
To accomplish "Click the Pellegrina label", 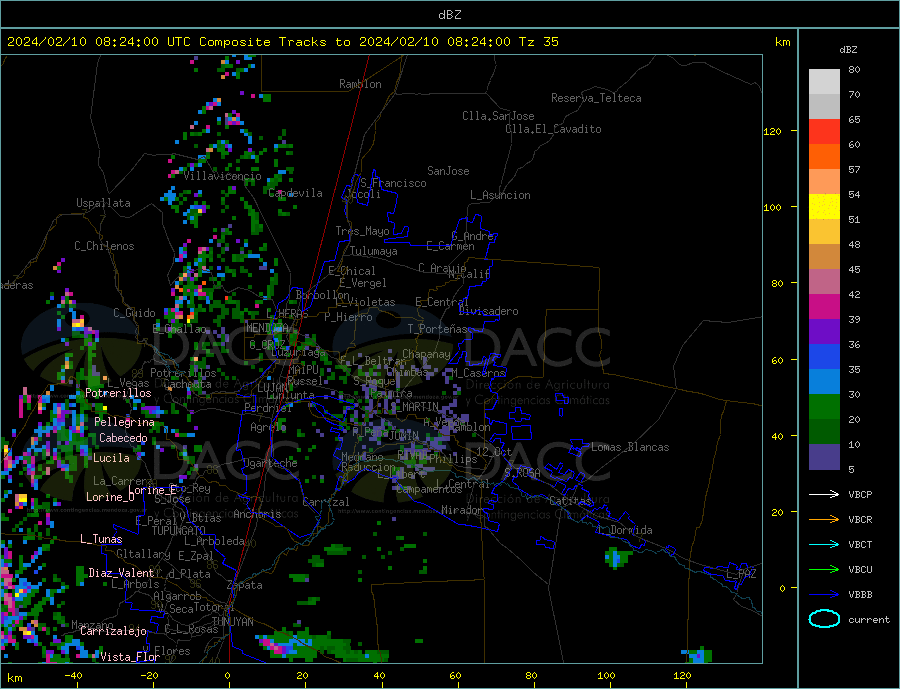I will [125, 422].
